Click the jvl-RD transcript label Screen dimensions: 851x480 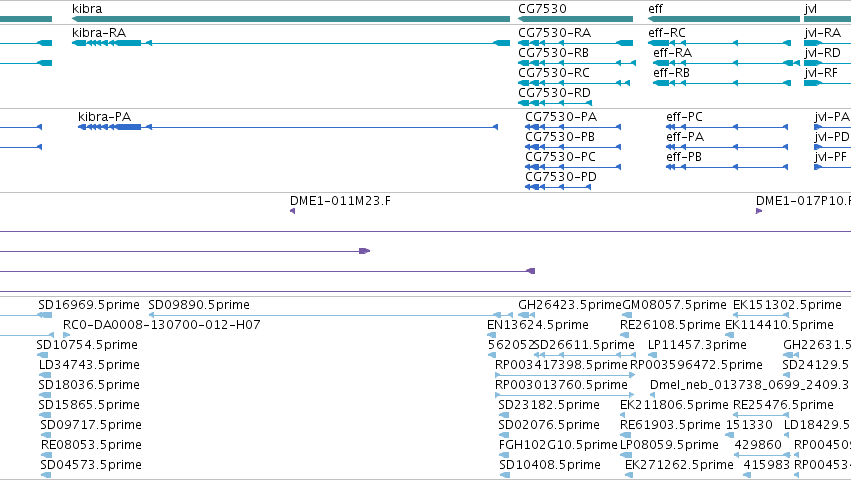tap(823, 53)
